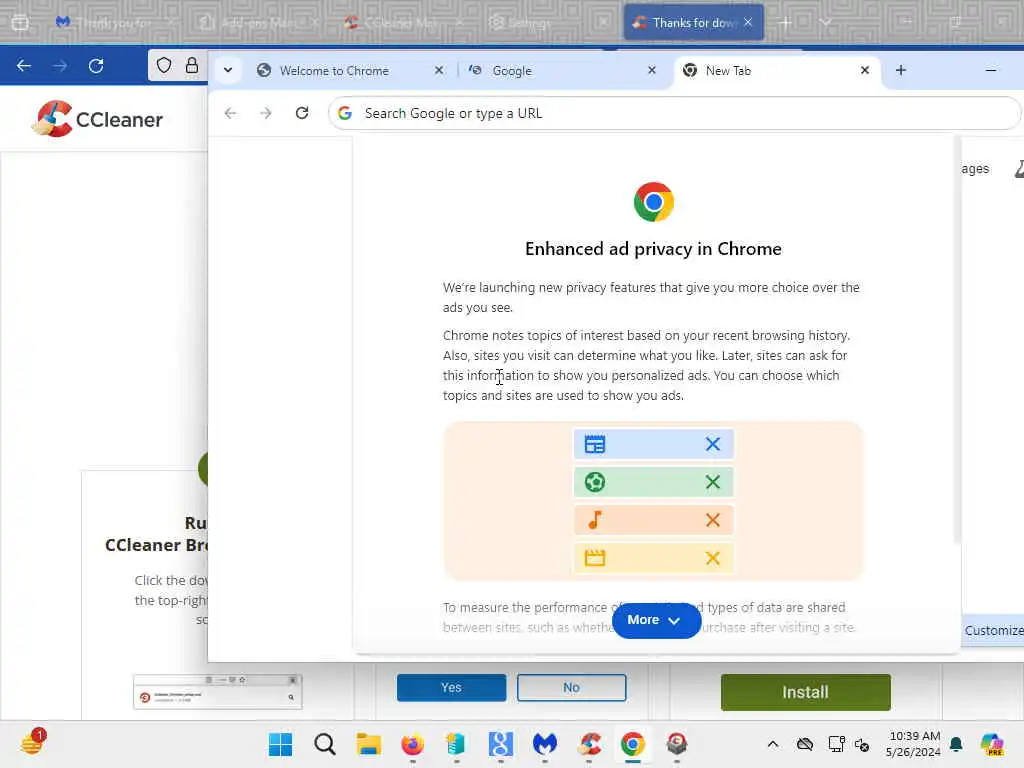Open File Explorer from taskbar
This screenshot has height=768, width=1024.
[368, 744]
